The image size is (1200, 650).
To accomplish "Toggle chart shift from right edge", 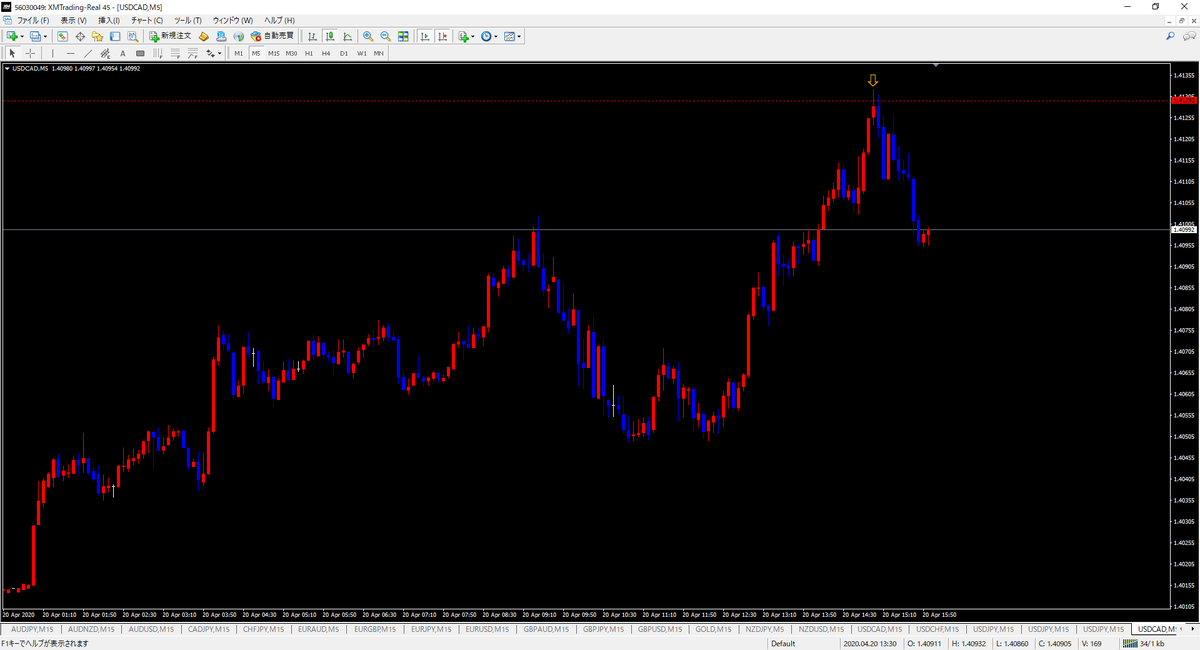I will point(442,36).
